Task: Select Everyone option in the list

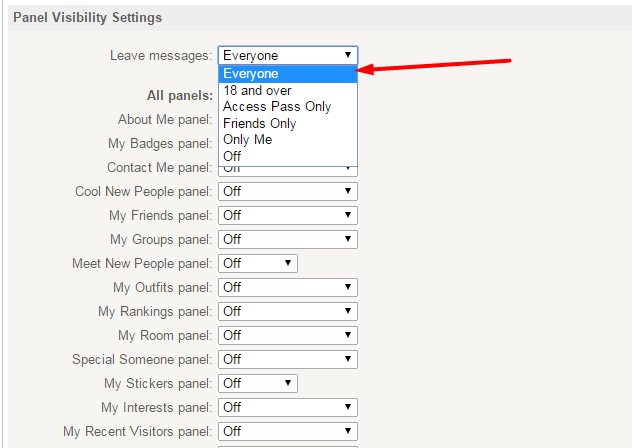Action: click(288, 74)
